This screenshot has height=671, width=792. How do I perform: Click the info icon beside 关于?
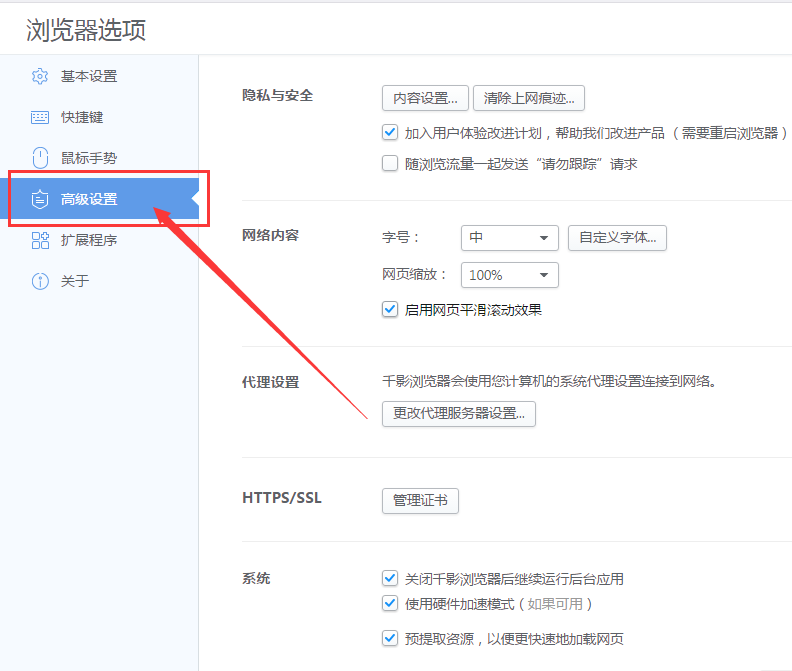40,281
